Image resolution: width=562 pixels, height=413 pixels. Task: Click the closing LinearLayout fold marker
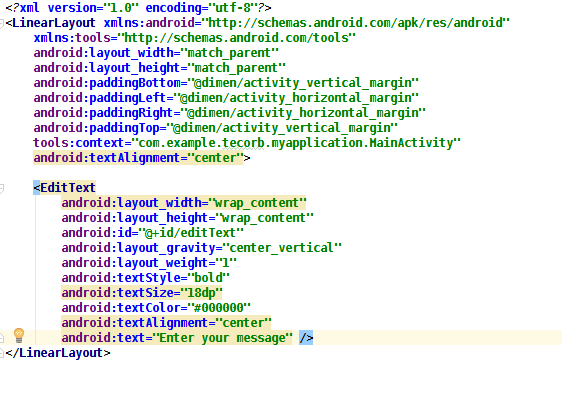click(x=1, y=353)
